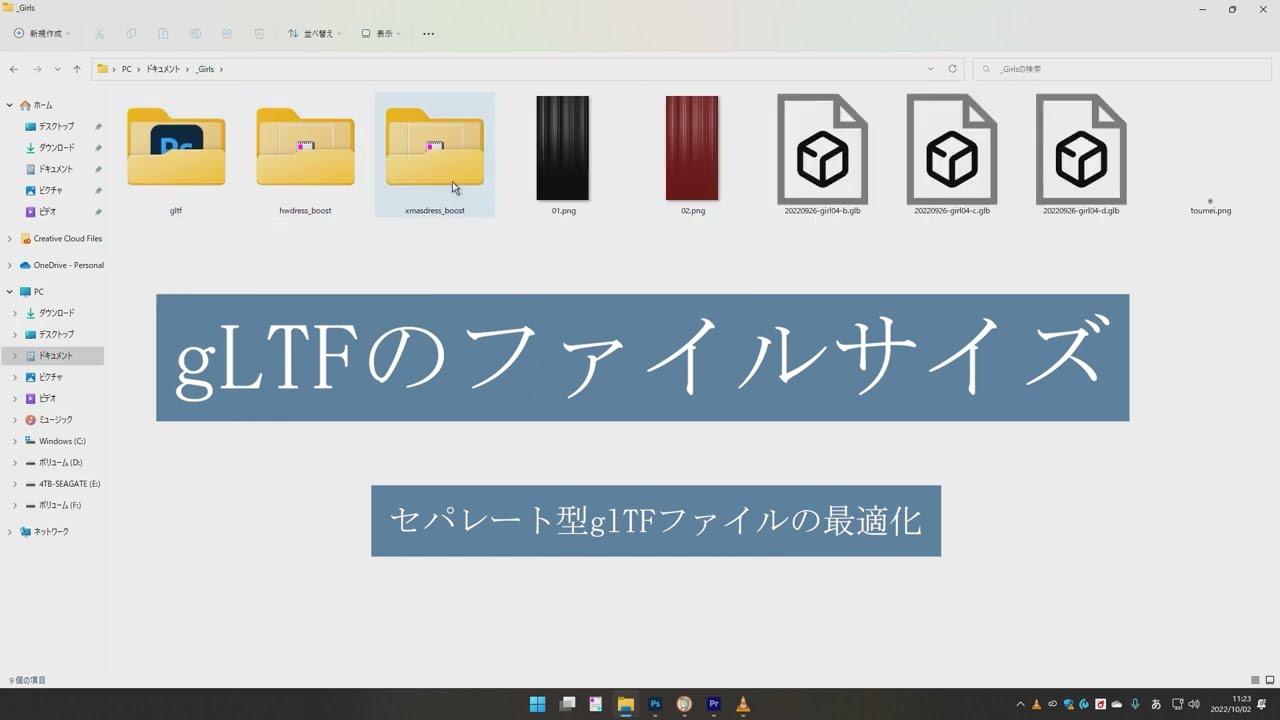Click PC in the address breadcrumb
This screenshot has width=1280, height=720.
(x=127, y=69)
